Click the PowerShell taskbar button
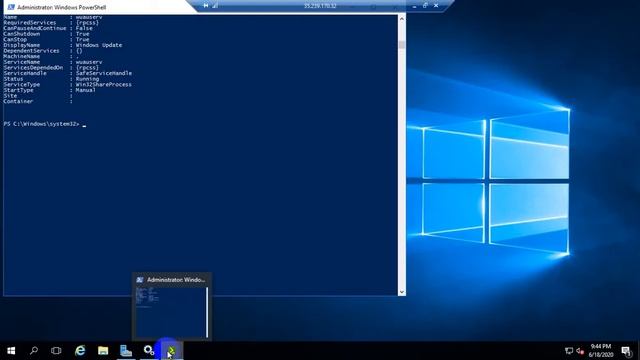The height and width of the screenshot is (360, 640). [171, 351]
